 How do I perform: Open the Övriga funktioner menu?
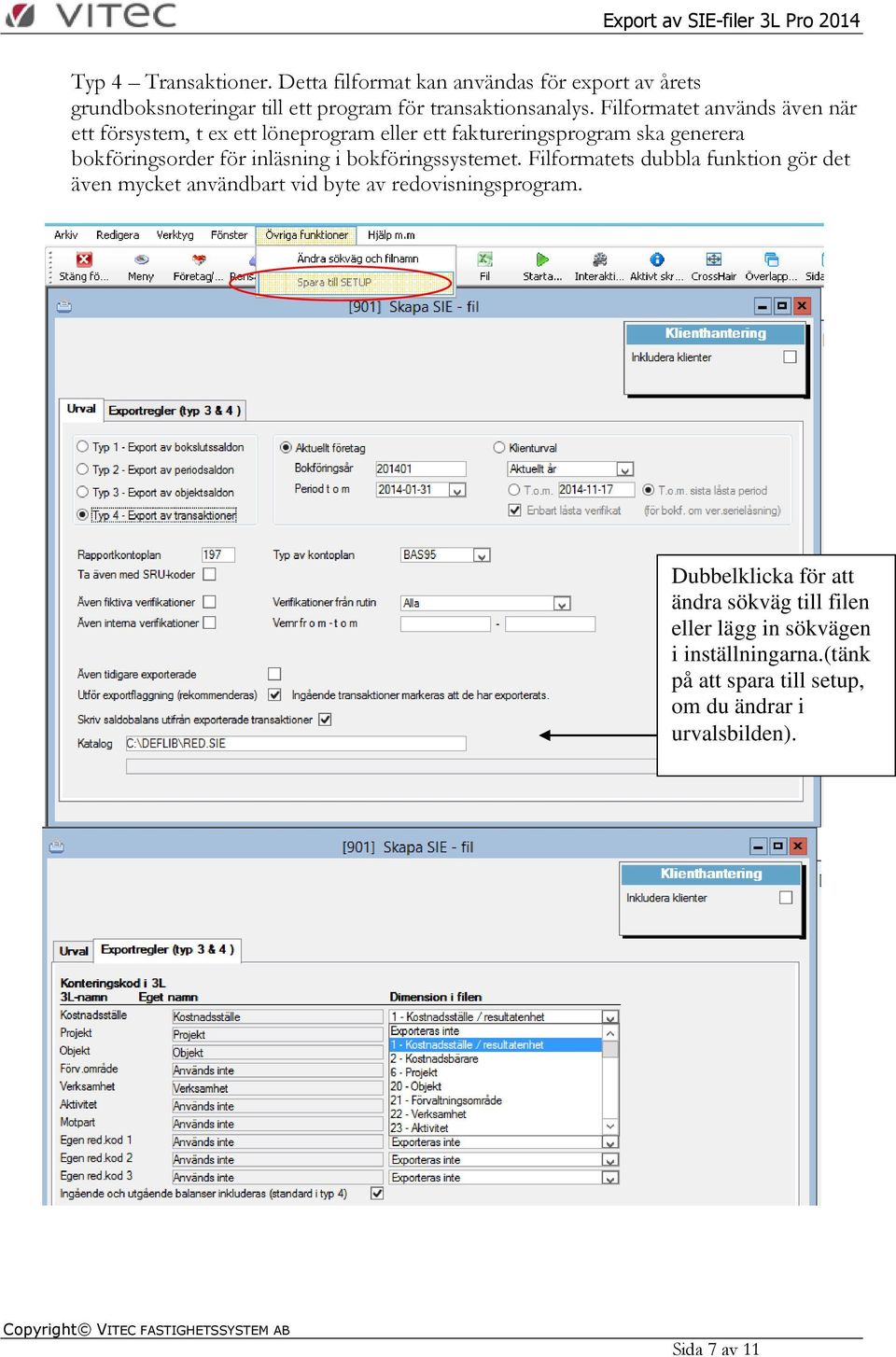[x=306, y=235]
